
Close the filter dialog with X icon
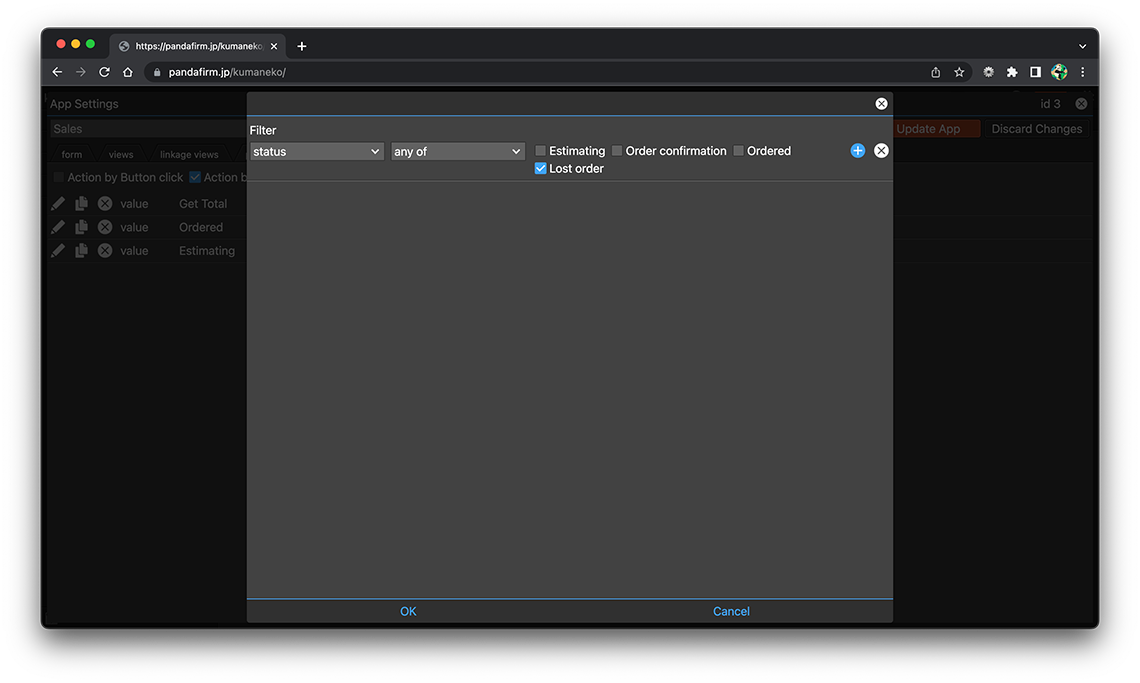[x=881, y=104]
